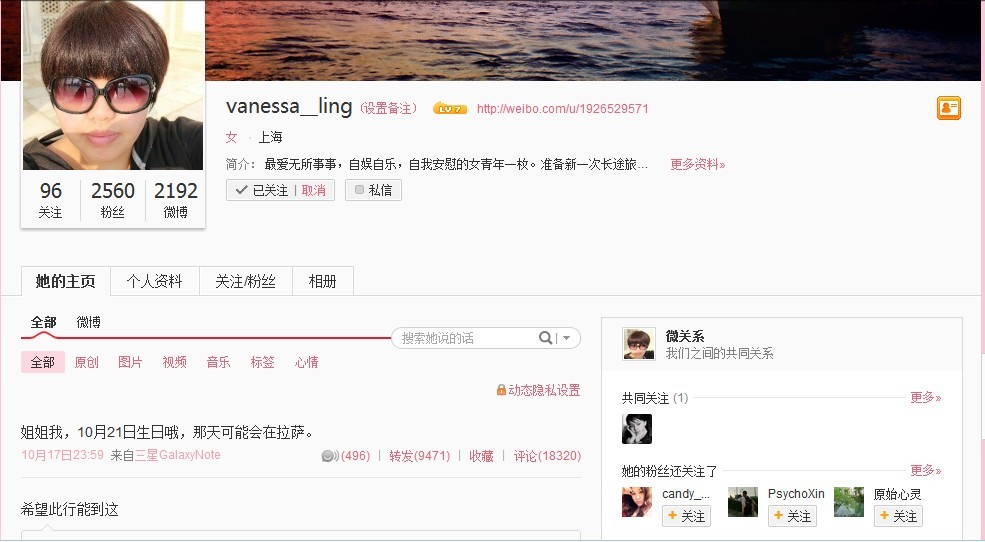Open the search options dropdown arrow
Image resolution: width=985 pixels, height=542 pixels.
(567, 338)
